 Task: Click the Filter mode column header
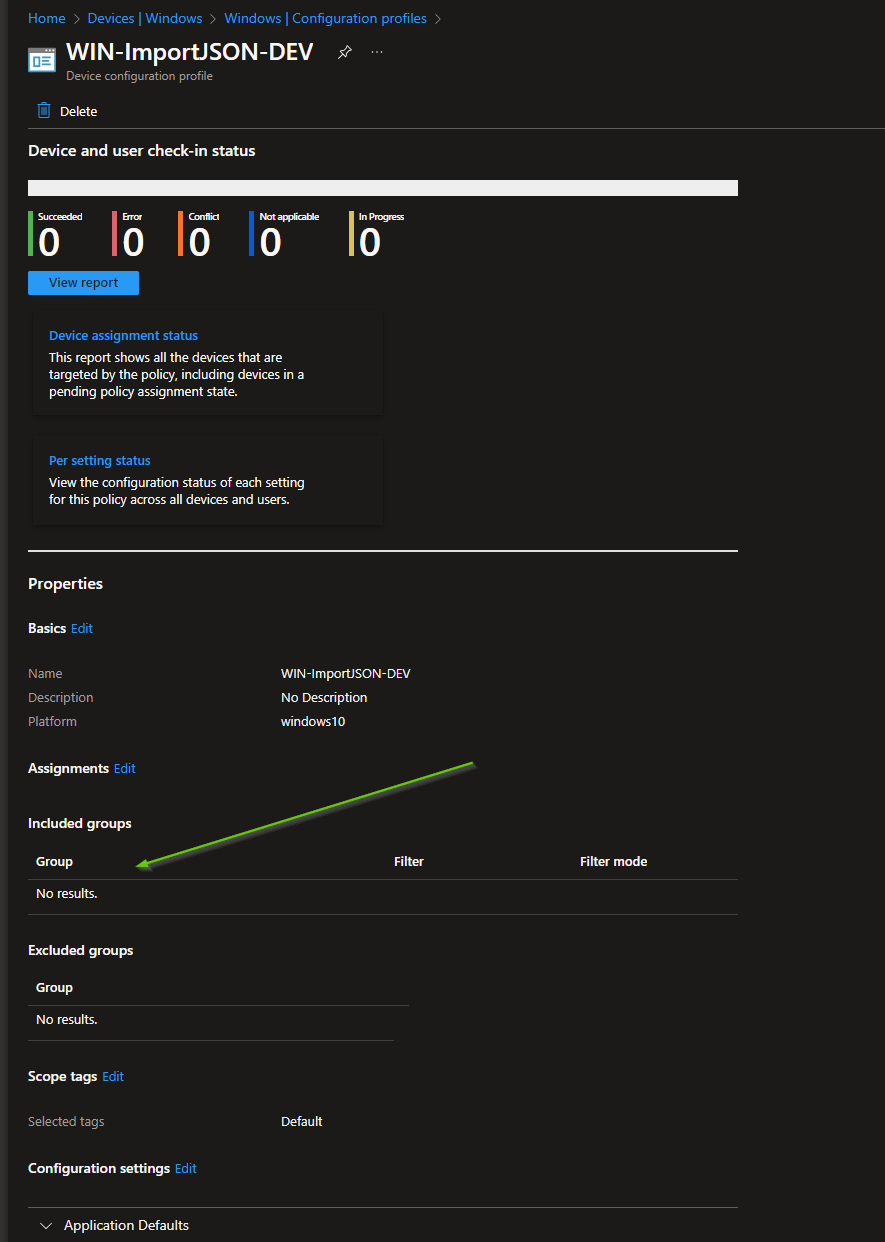pyautogui.click(x=613, y=862)
